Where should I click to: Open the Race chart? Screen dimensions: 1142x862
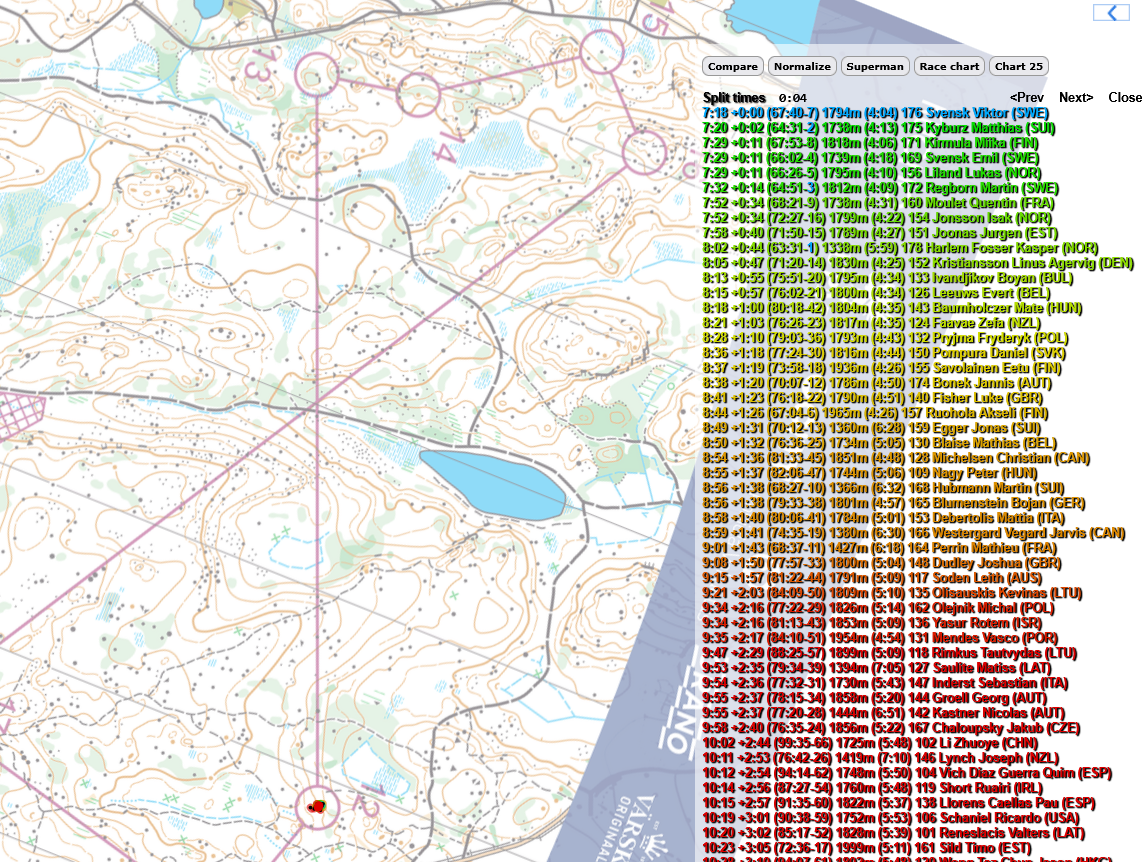(949, 66)
